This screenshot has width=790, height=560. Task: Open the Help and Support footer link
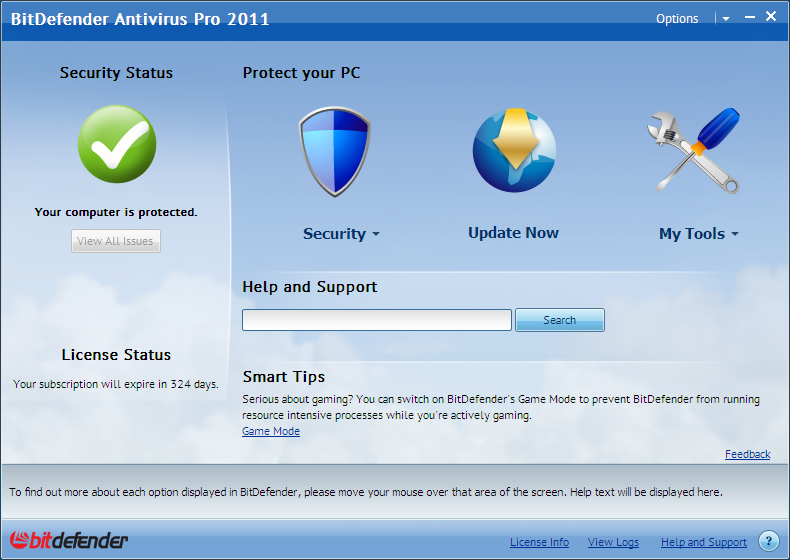point(704,542)
